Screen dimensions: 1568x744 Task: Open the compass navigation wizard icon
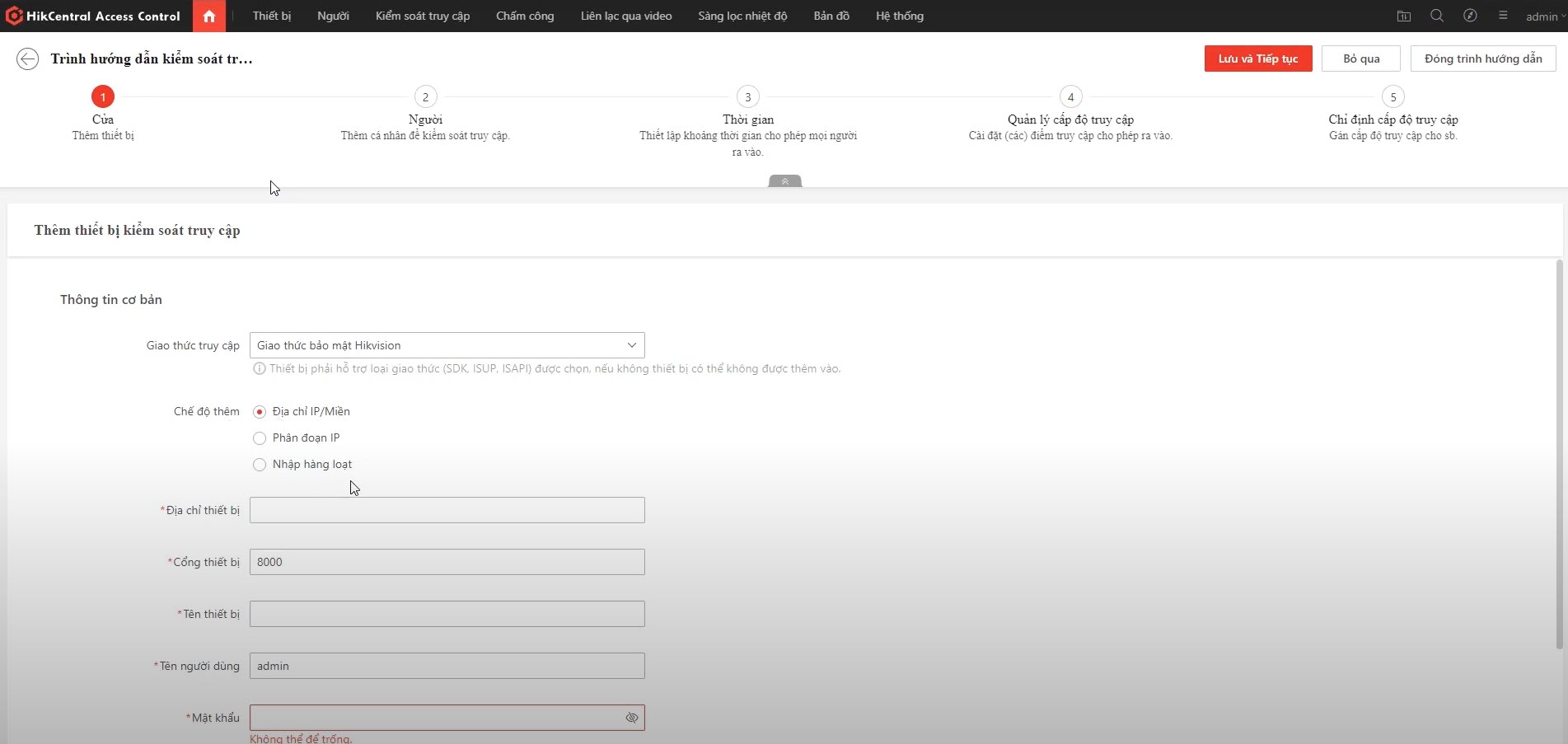1470,16
